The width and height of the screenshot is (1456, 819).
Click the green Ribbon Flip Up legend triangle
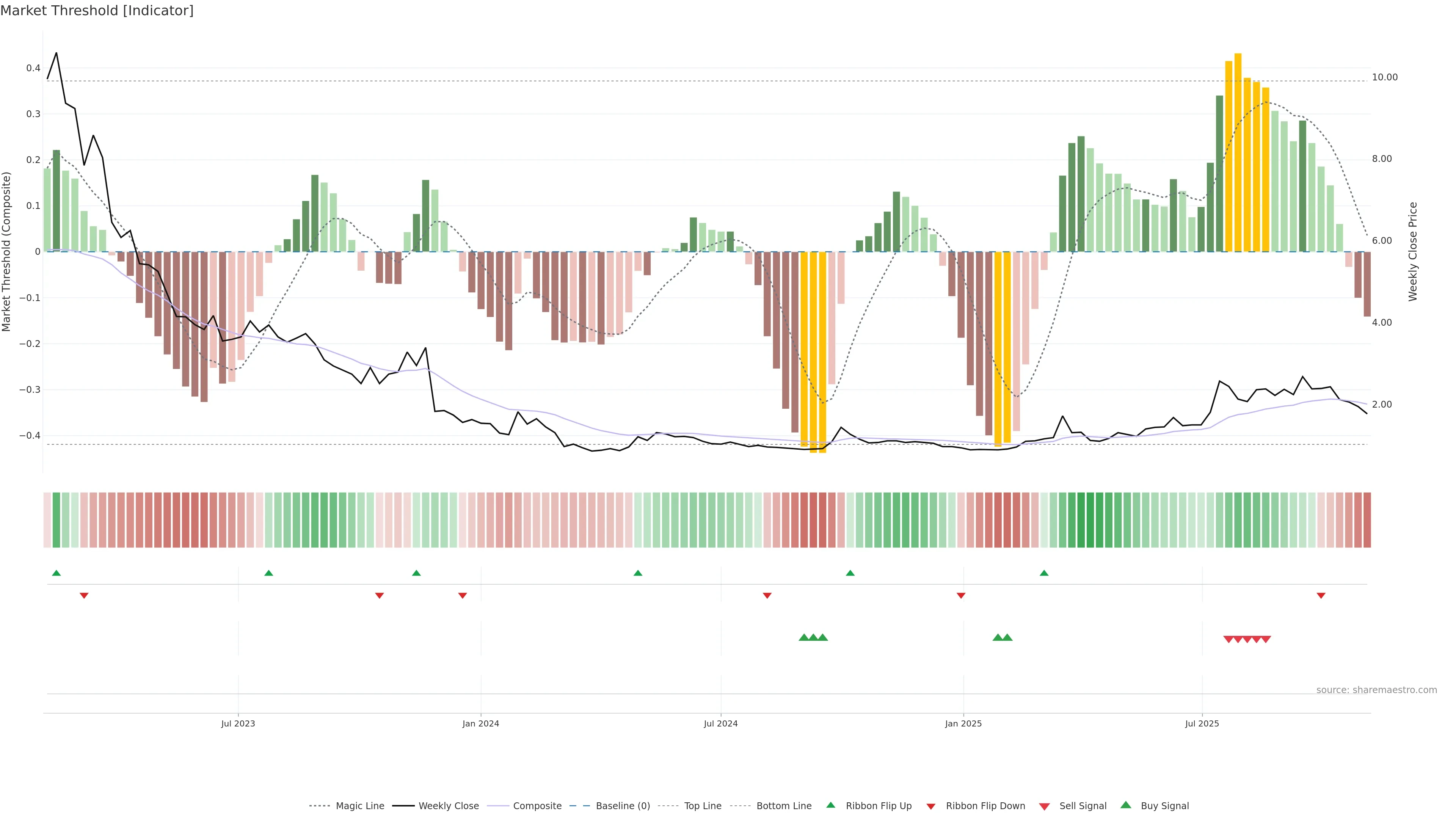click(830, 805)
